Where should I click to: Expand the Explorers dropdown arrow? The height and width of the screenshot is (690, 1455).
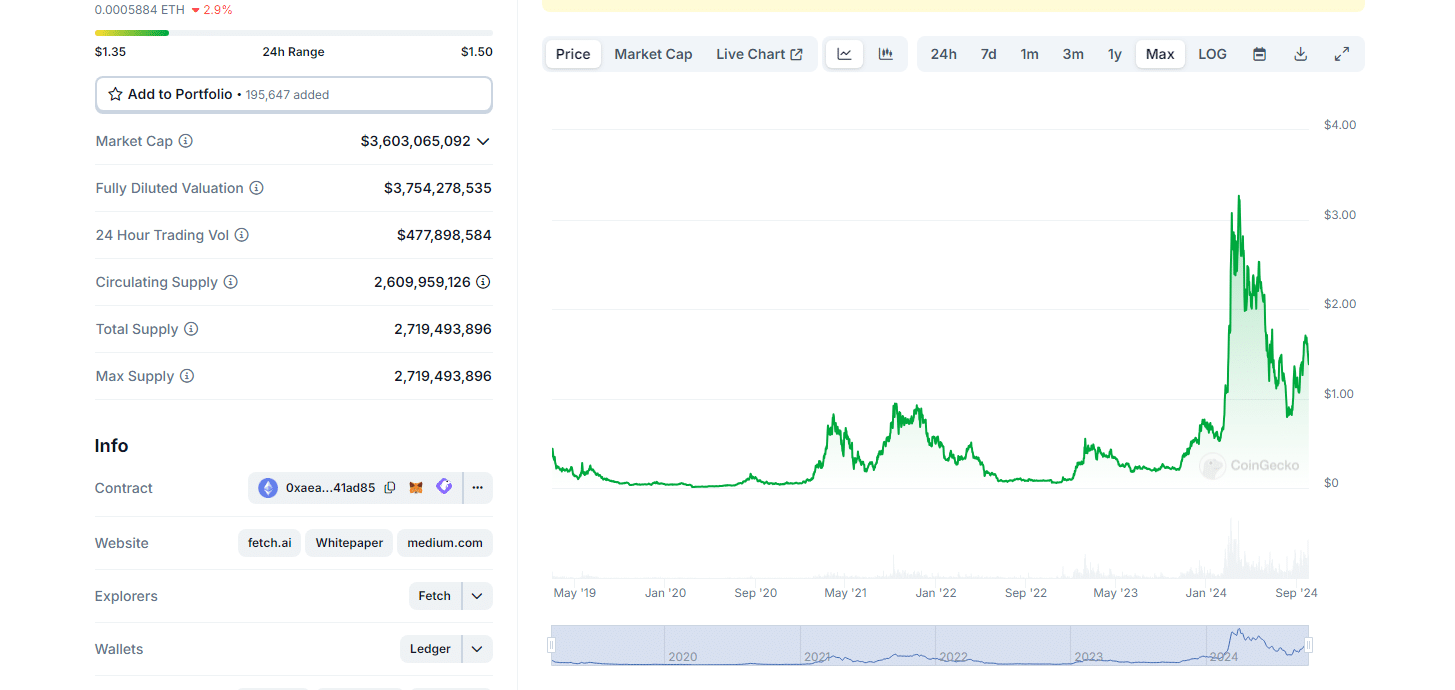(477, 596)
